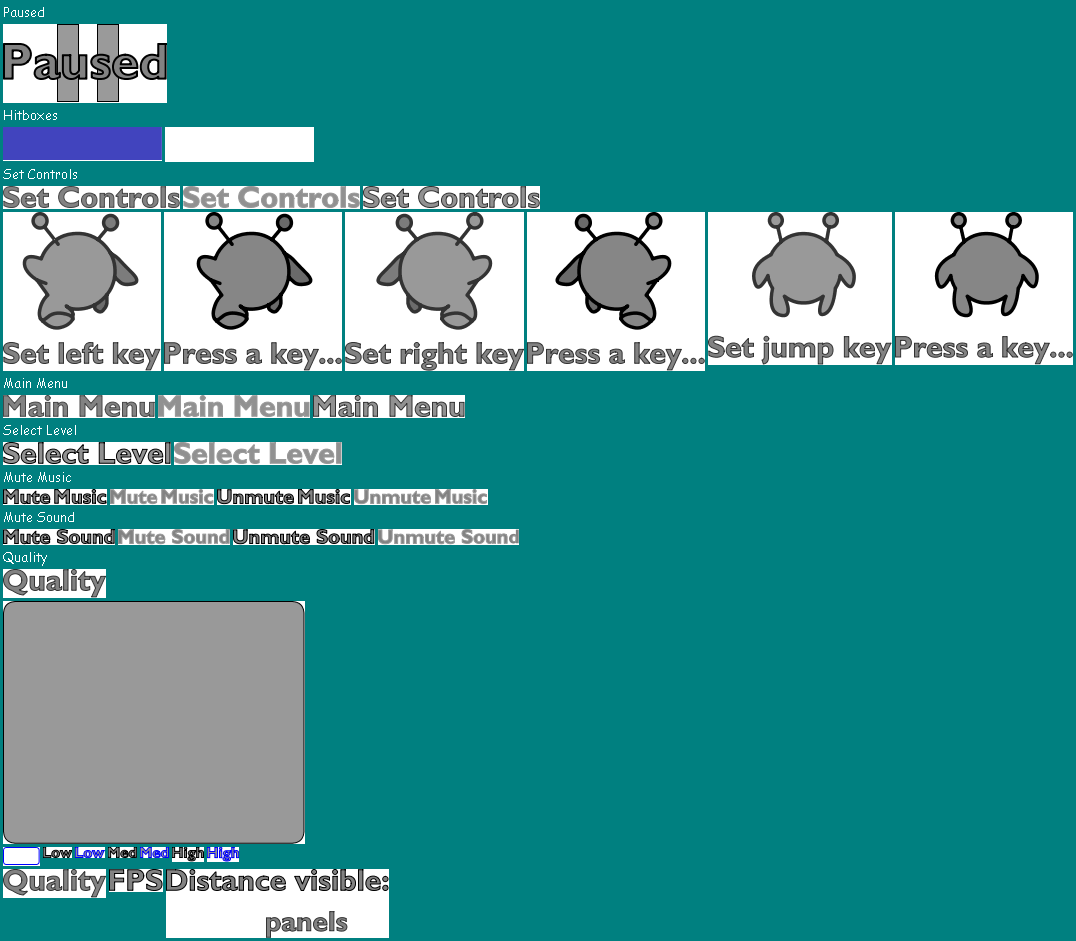Click the small Main Menu section heading
This screenshot has width=1076, height=941.
tap(36, 383)
